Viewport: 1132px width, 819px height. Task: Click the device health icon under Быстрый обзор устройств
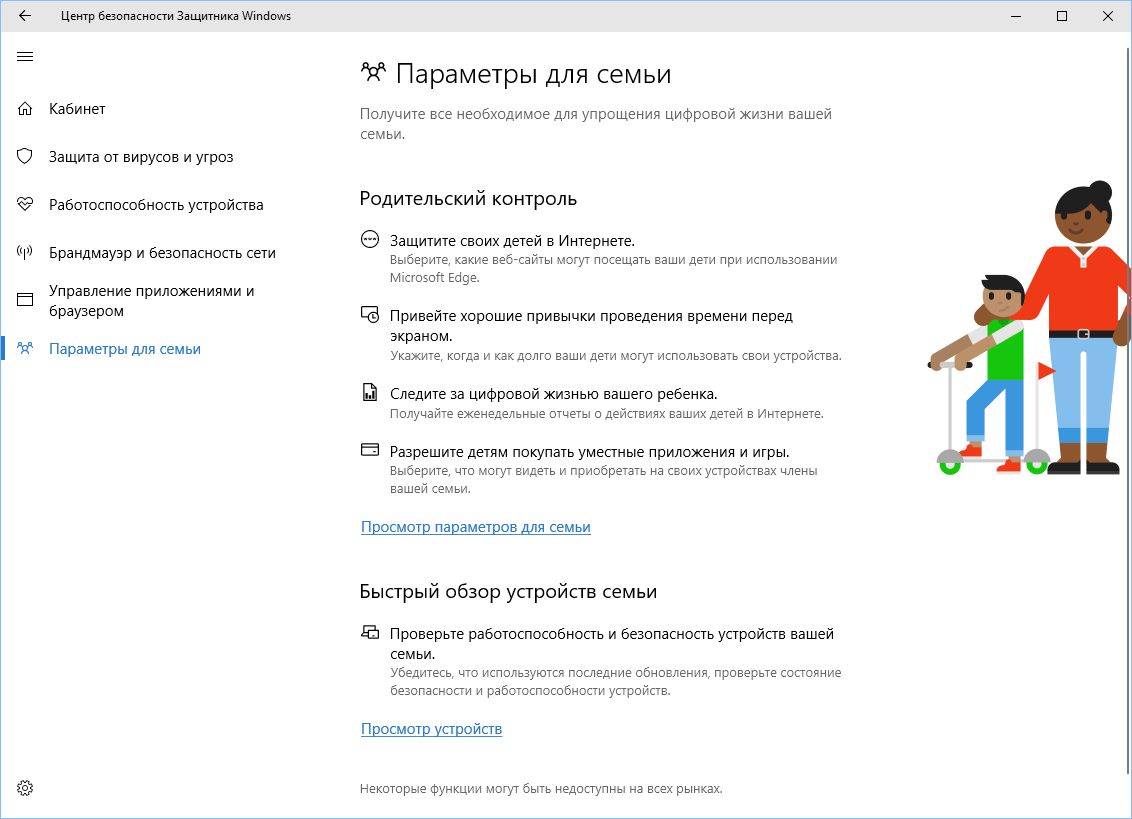[x=368, y=632]
